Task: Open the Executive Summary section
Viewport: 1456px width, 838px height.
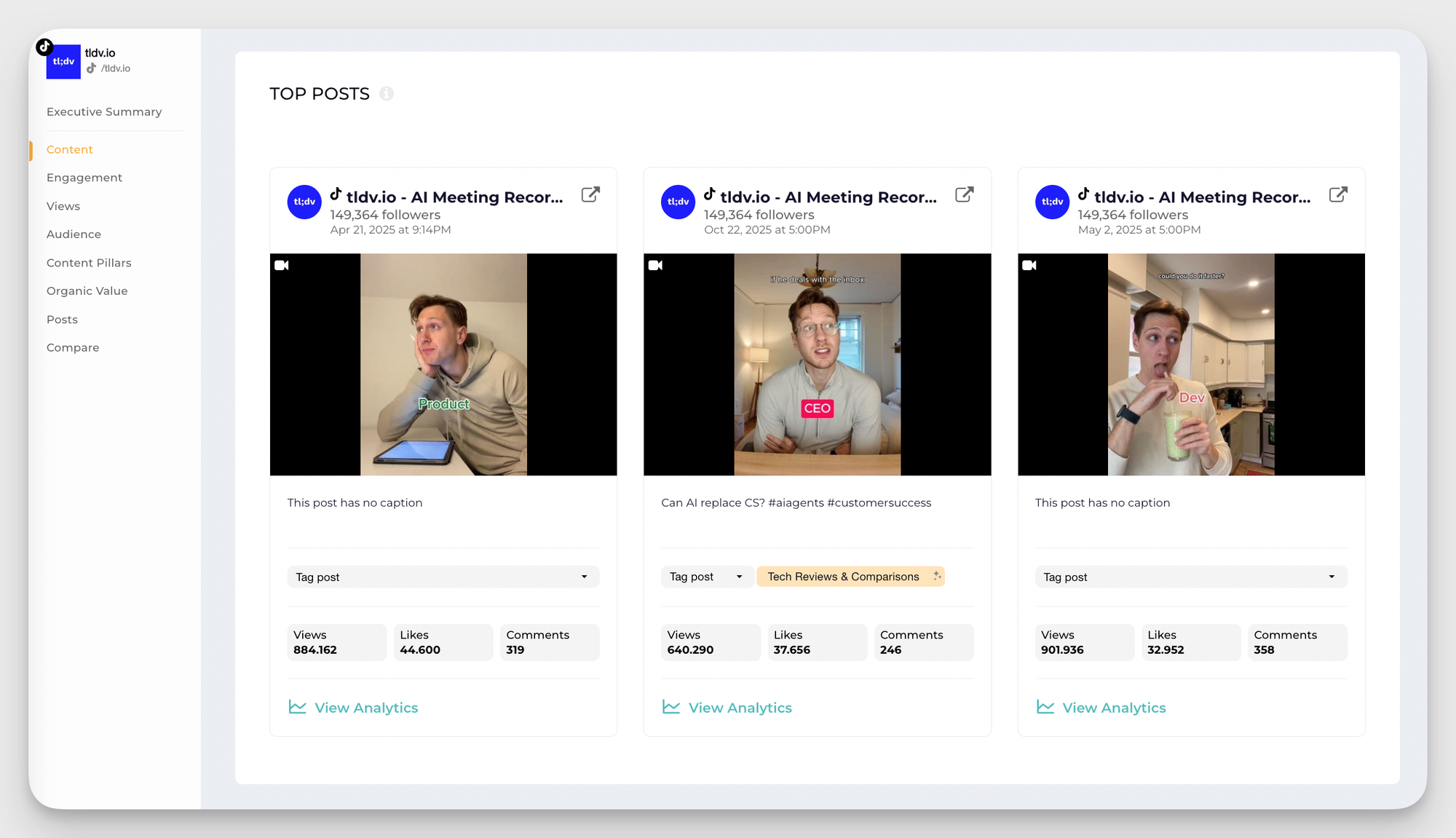Action: 104,112
